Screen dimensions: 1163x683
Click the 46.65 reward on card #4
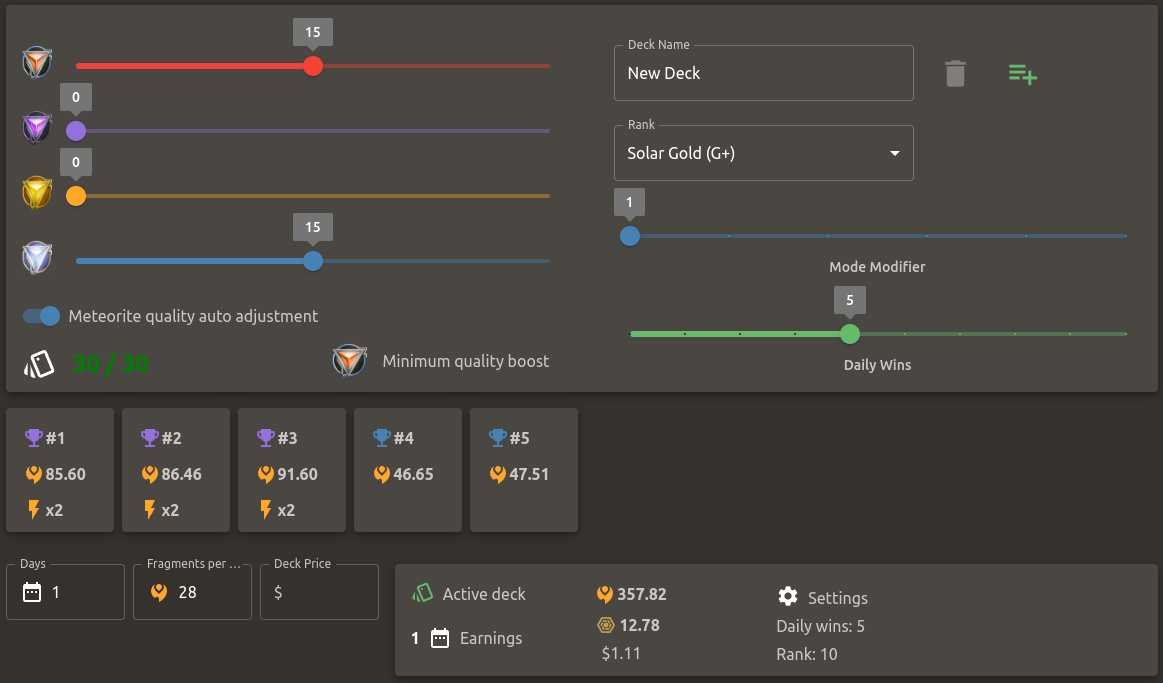pos(413,474)
